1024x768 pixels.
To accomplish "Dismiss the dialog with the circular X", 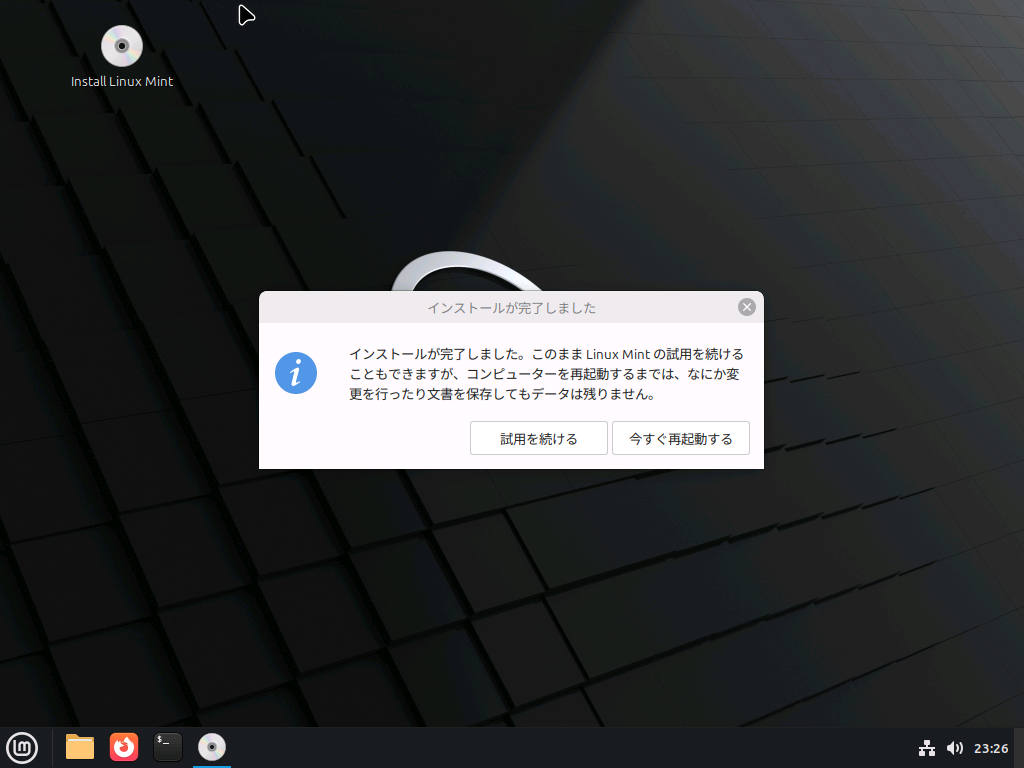I will (x=746, y=307).
